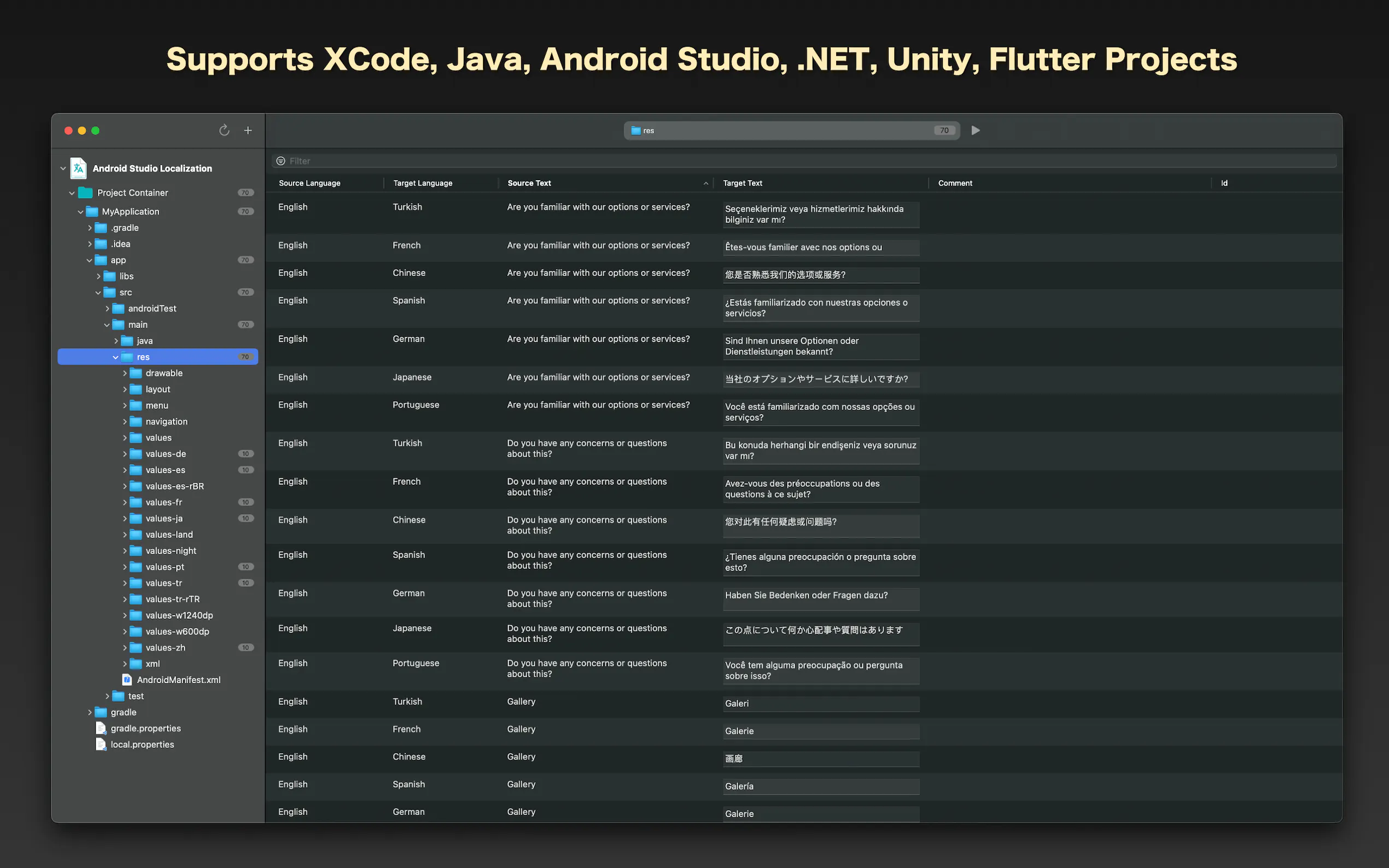Expand the androidTest folder
This screenshot has width=1389, height=868.
[x=107, y=309]
